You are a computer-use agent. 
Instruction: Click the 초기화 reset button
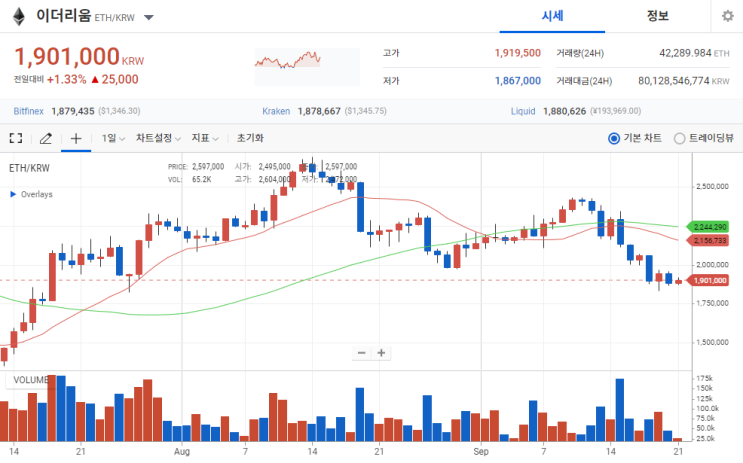click(x=250, y=138)
